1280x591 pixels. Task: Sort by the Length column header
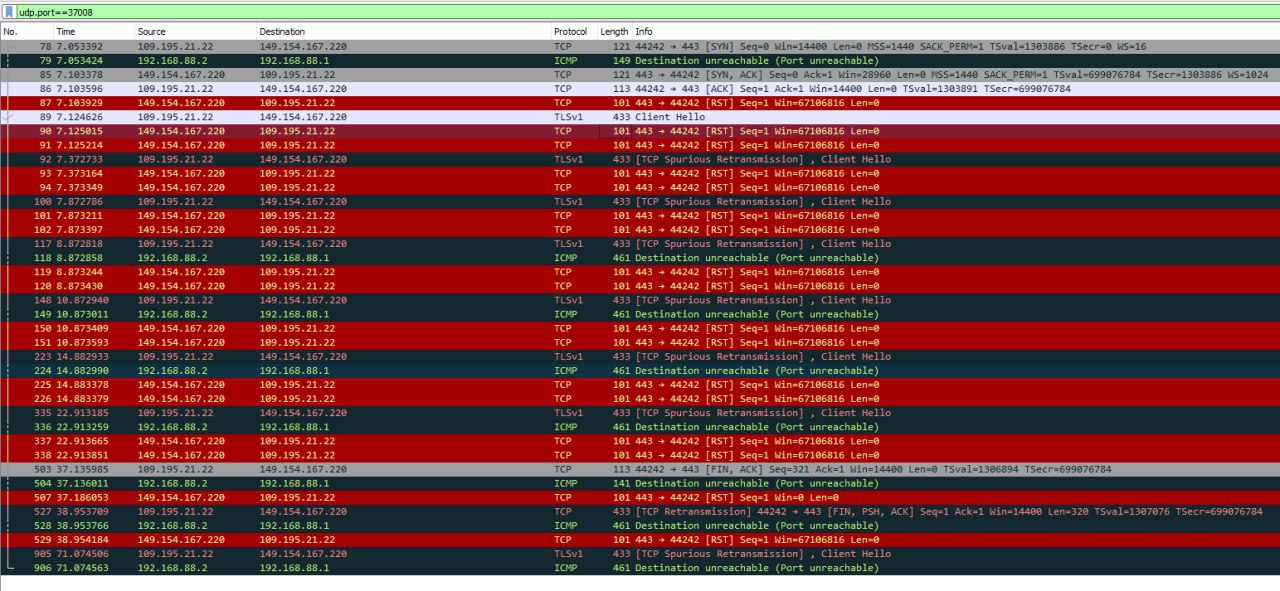pos(614,32)
